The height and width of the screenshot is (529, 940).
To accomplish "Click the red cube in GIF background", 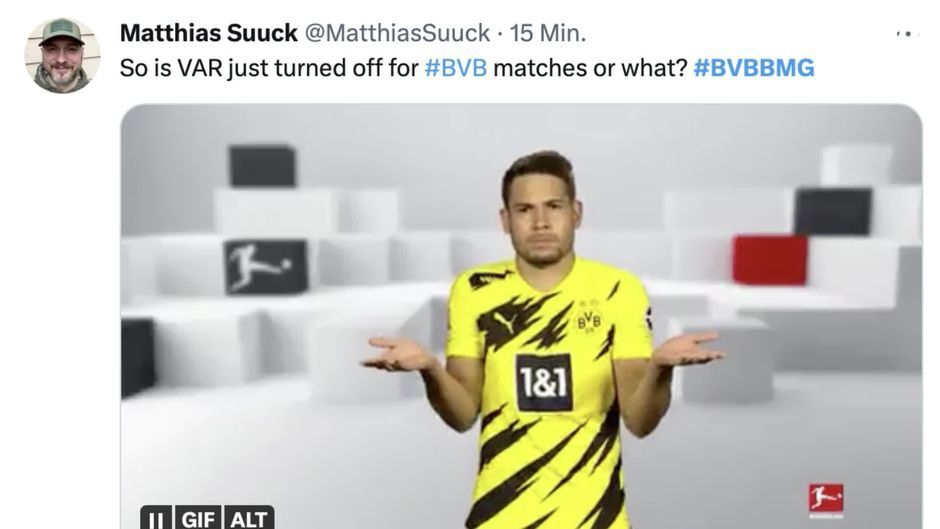I will click(770, 260).
